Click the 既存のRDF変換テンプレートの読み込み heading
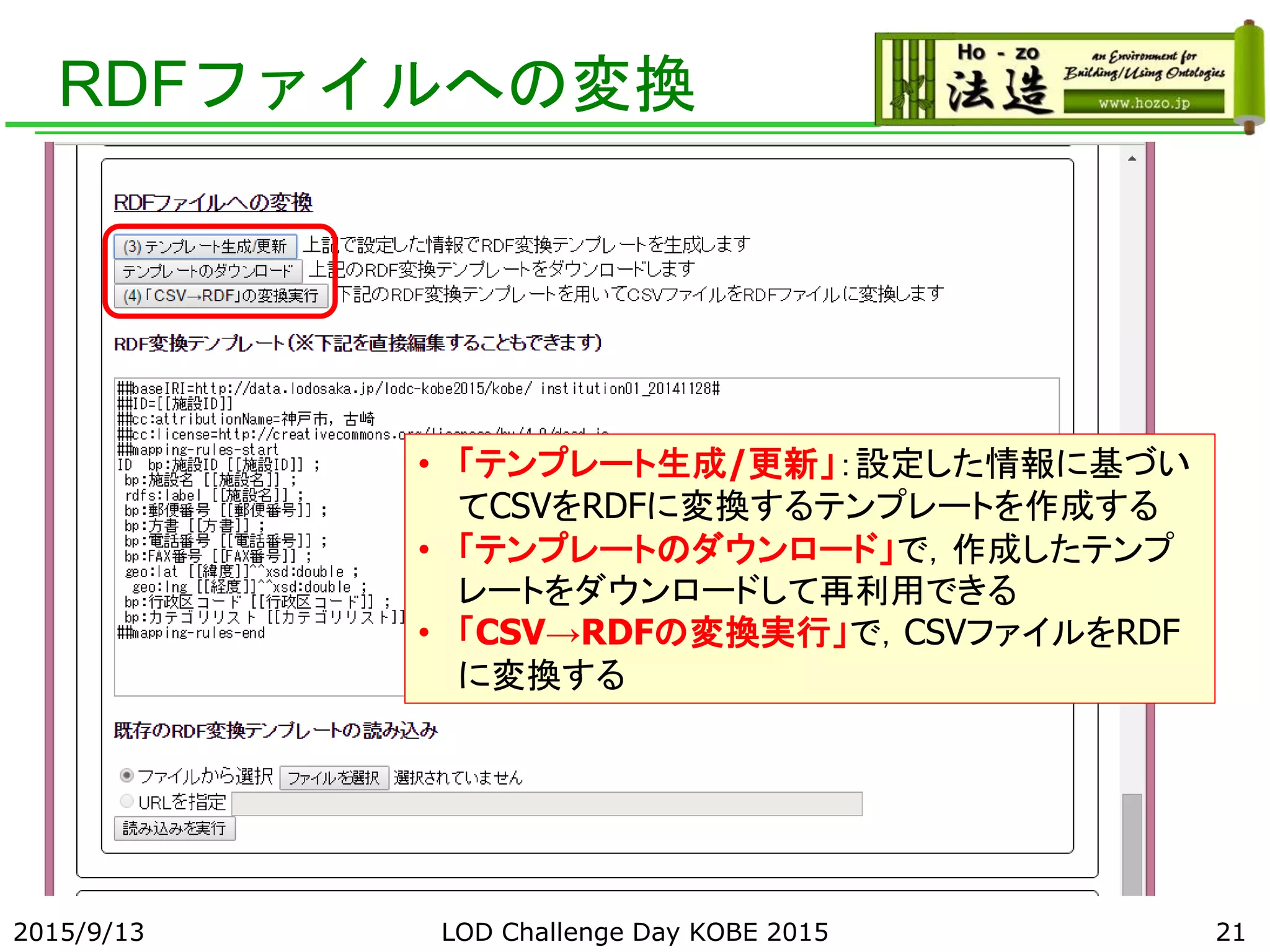Image resolution: width=1270 pixels, height=952 pixels. (x=276, y=731)
